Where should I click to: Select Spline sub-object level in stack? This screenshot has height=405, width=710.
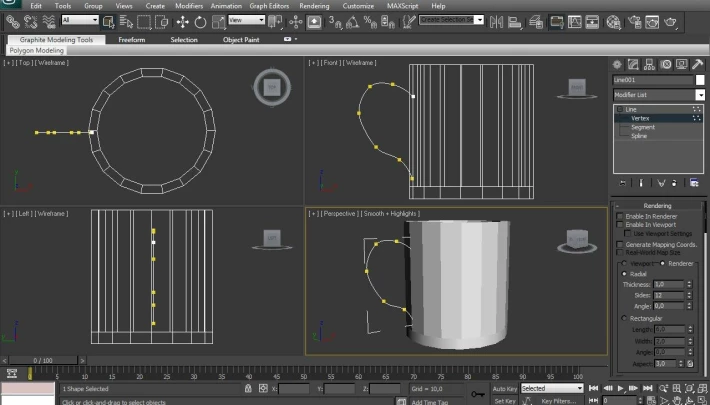639,135
